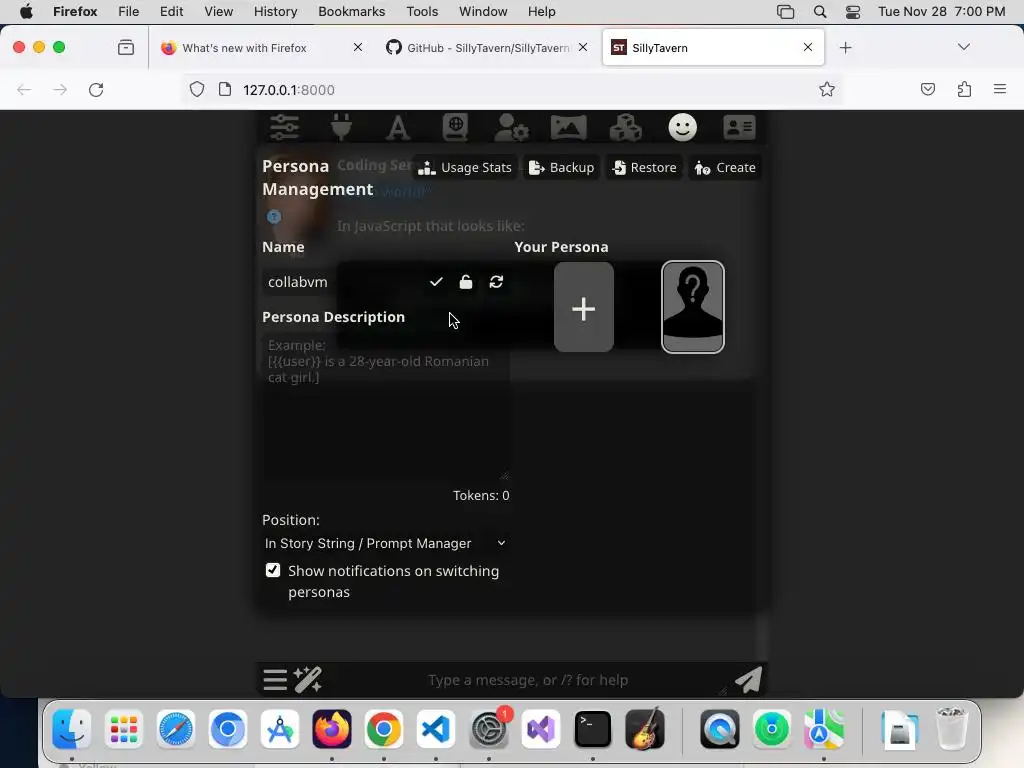The height and width of the screenshot is (768, 1024).
Task: Open the chat options hamburger menu
Action: 275,680
